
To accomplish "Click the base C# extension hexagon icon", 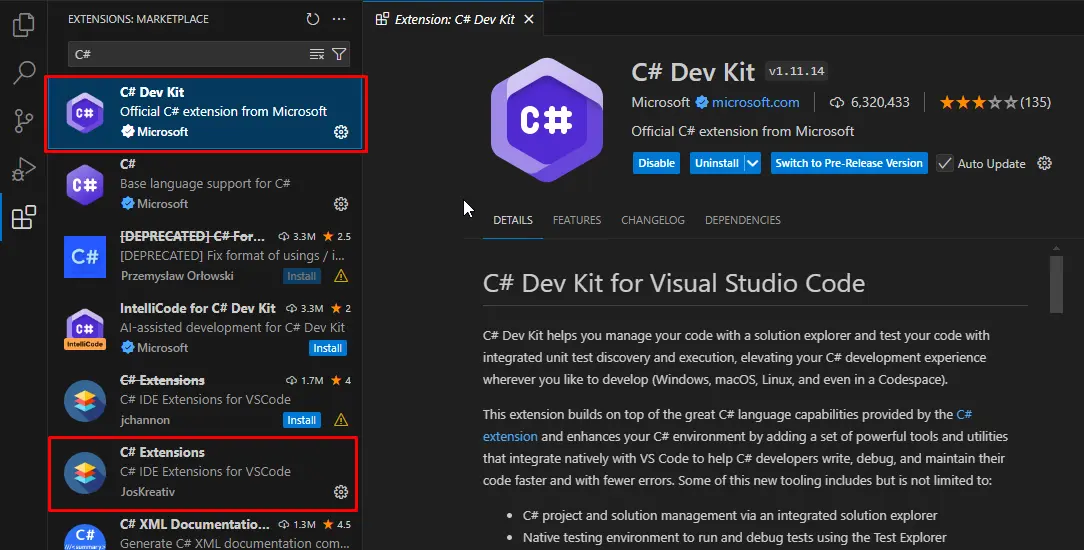I will (85, 184).
